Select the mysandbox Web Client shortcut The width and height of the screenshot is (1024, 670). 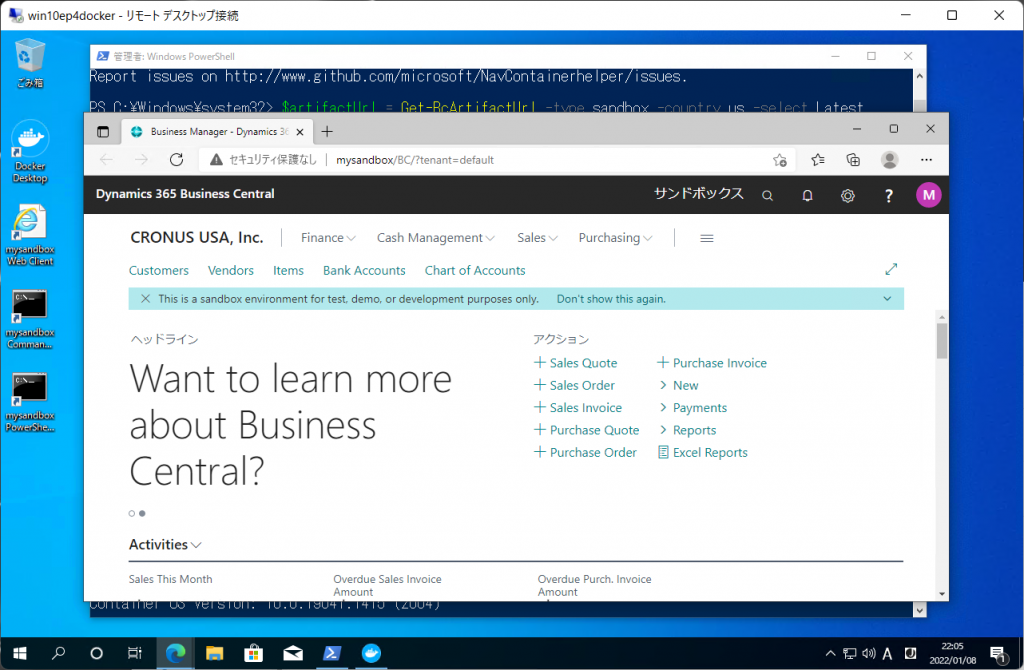30,235
